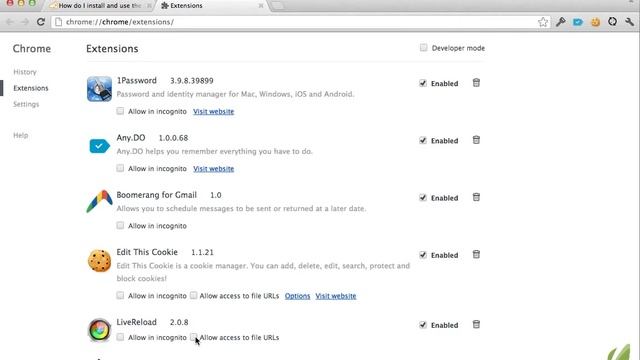Open the Edit This Cookie toolbar icon
Viewport: 640px width, 360px height.
(595, 22)
